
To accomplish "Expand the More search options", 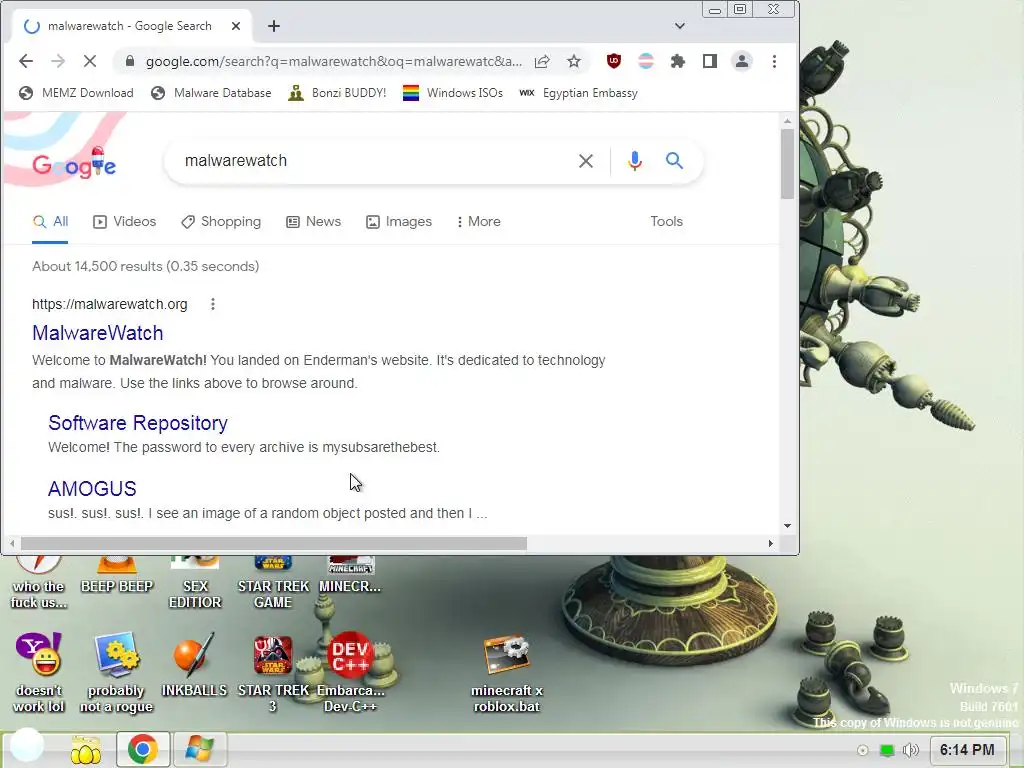I will pyautogui.click(x=479, y=221).
